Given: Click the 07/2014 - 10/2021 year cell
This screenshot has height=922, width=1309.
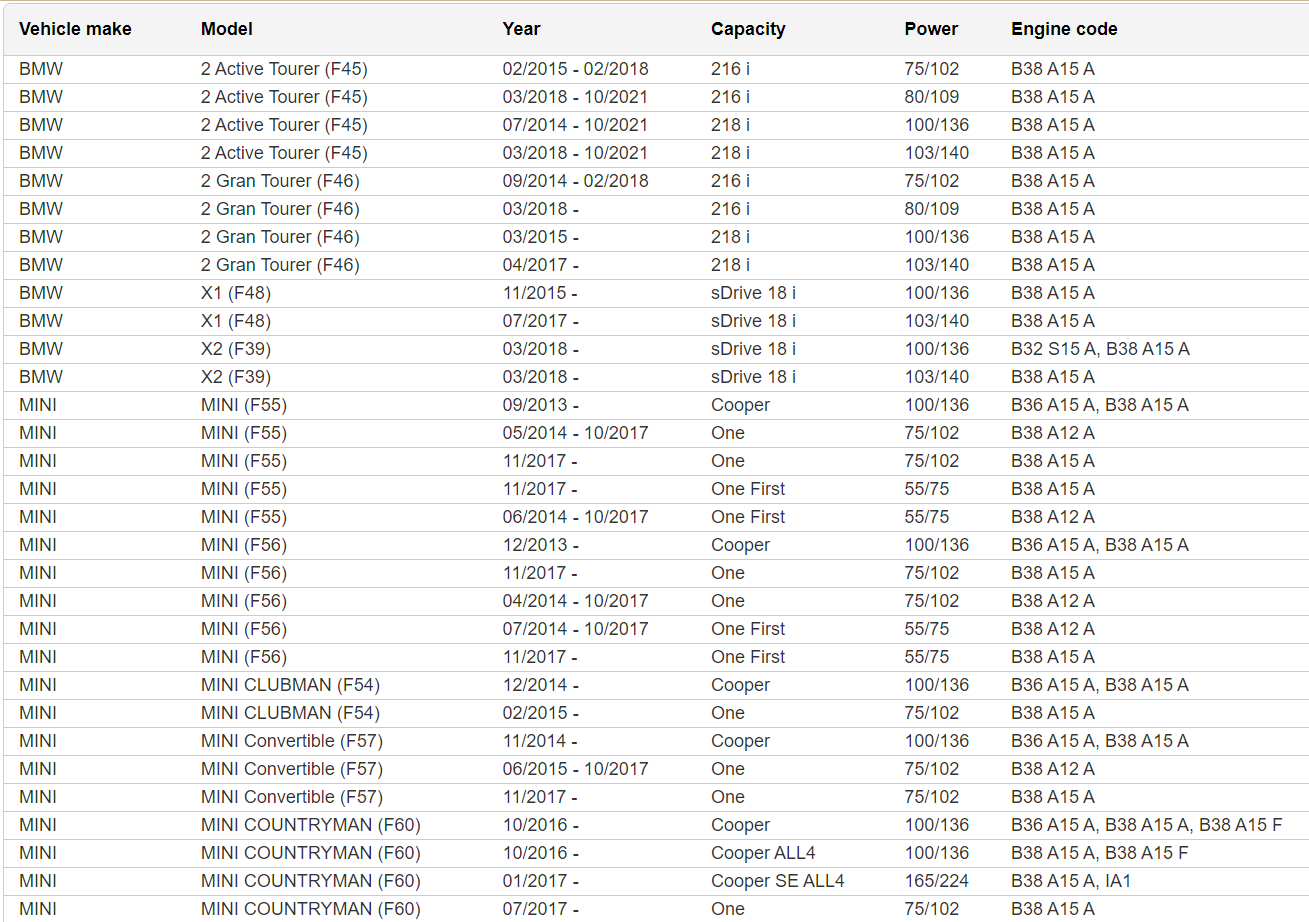Looking at the screenshot, I should point(575,125).
